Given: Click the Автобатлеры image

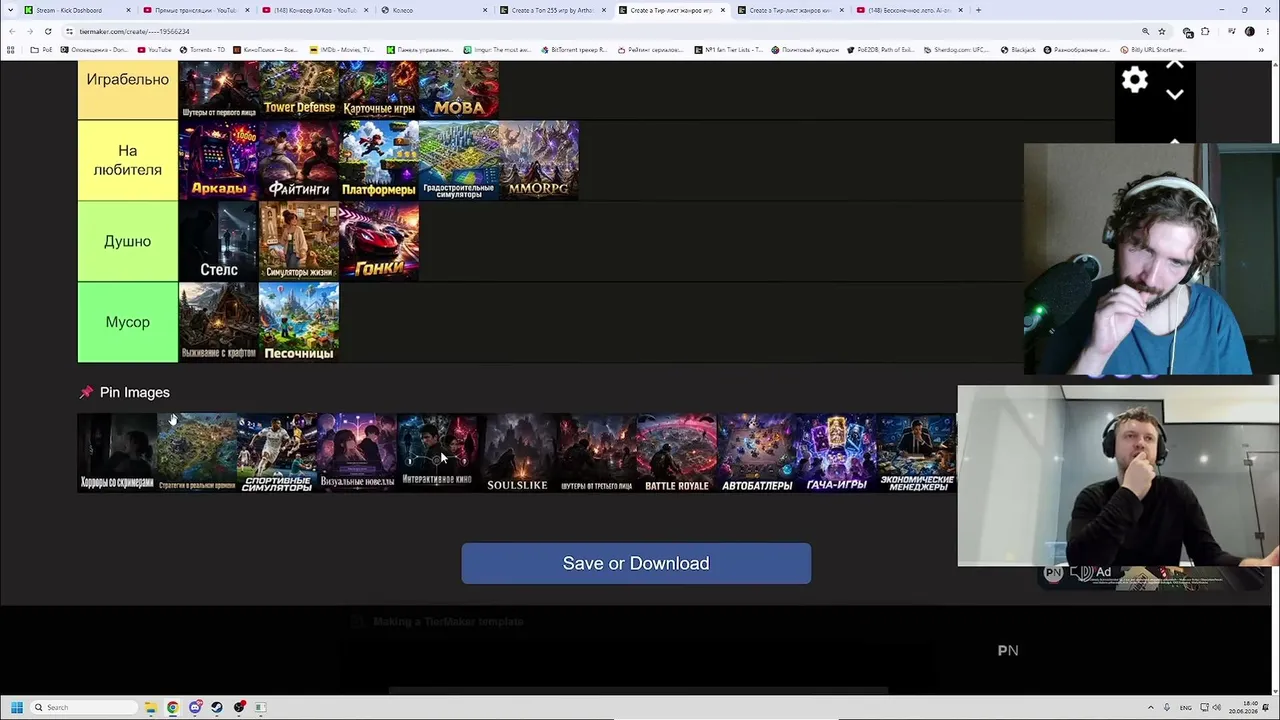Looking at the screenshot, I should tap(757, 453).
